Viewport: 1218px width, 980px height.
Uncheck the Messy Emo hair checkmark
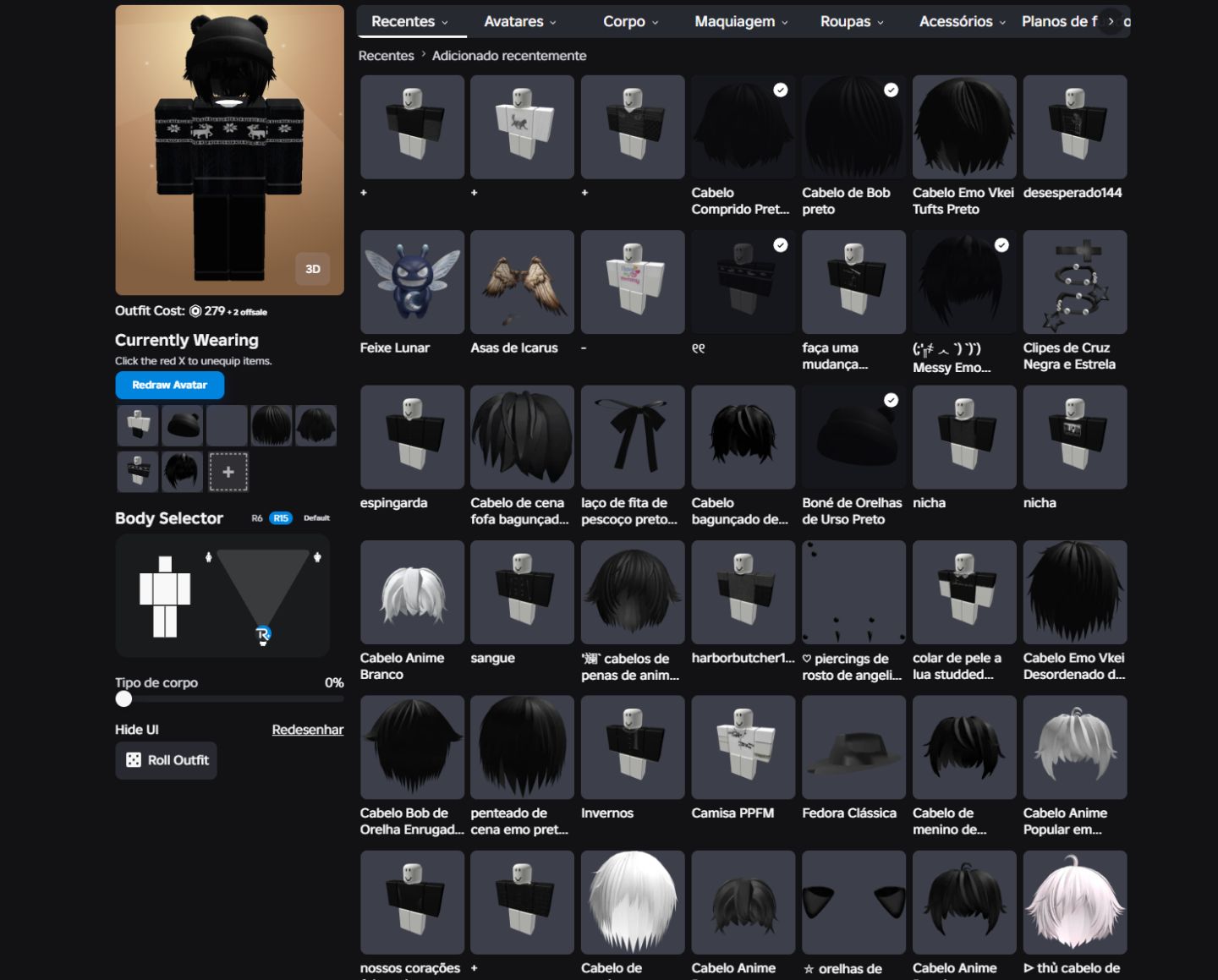[x=1001, y=245]
